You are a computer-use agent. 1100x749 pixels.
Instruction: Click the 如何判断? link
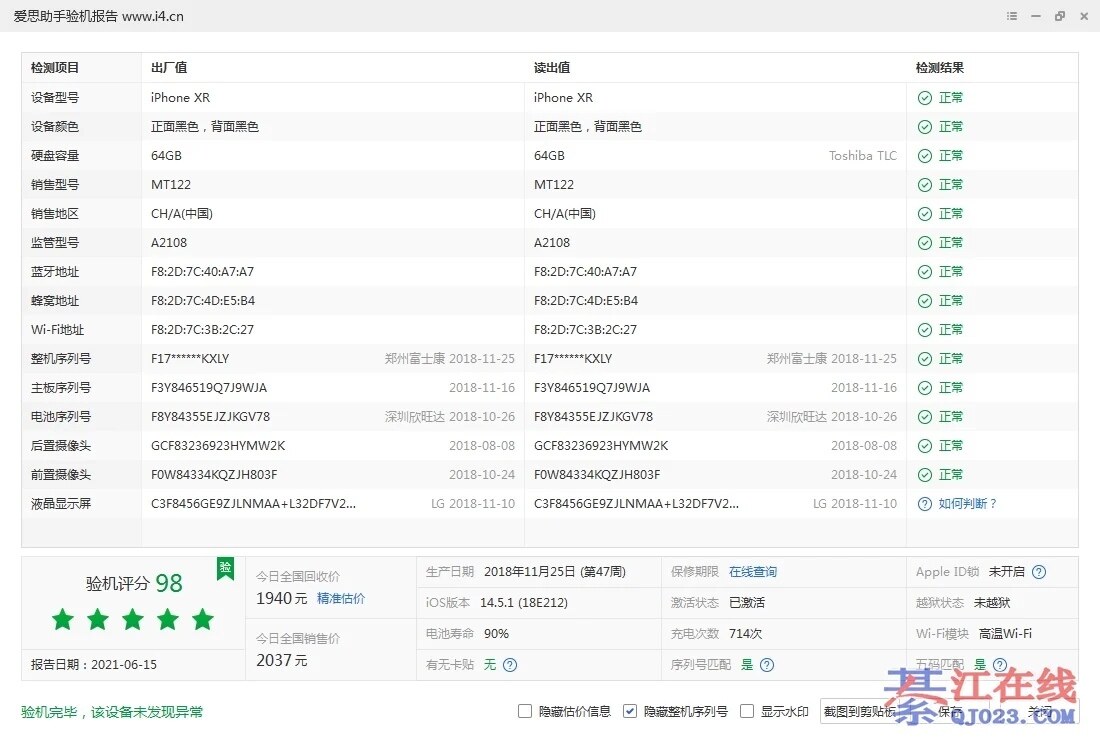[968, 504]
